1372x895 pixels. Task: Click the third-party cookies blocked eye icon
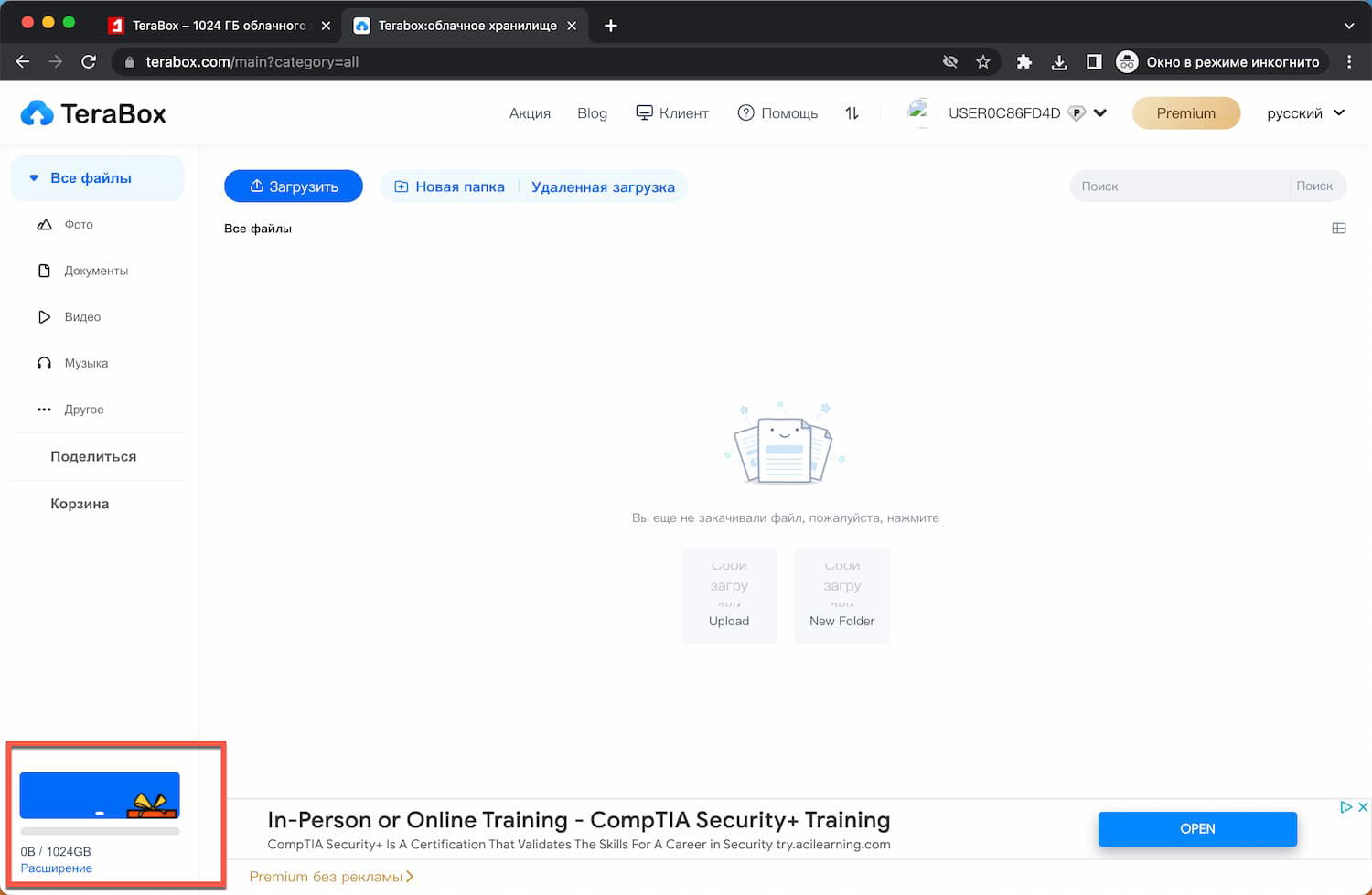tap(950, 61)
